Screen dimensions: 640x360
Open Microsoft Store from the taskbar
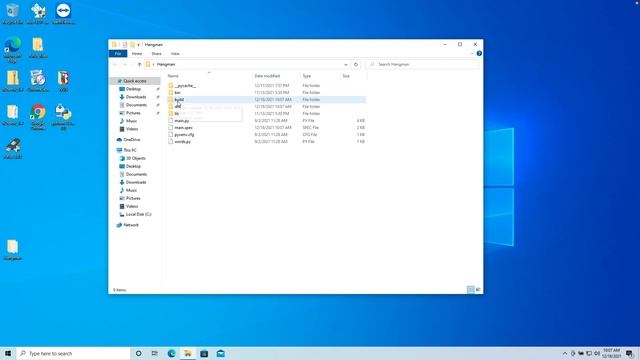click(204, 353)
